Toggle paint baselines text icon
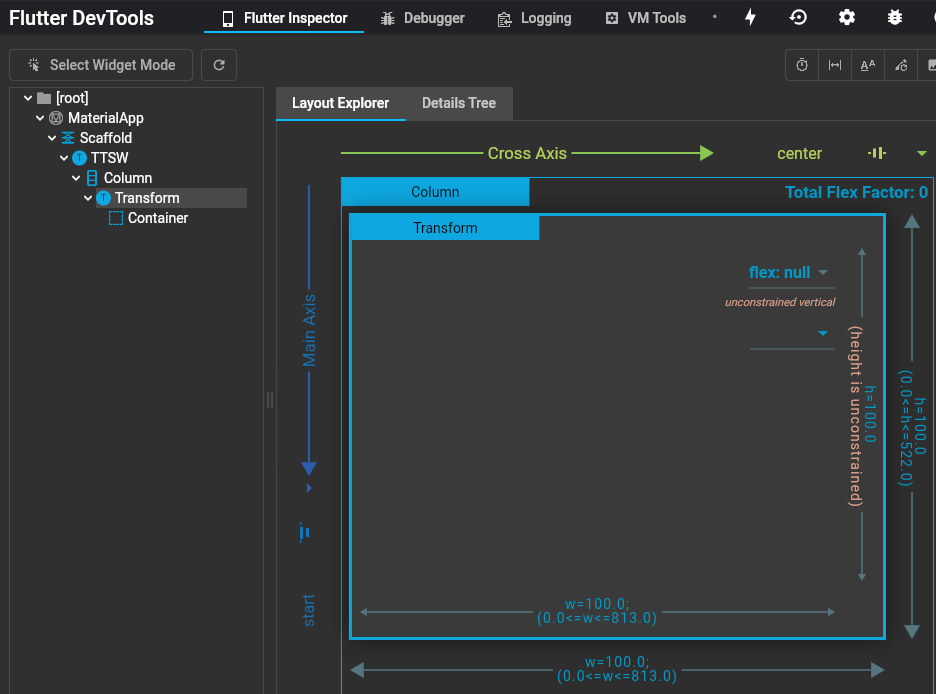Image resolution: width=936 pixels, height=694 pixels. tap(868, 65)
